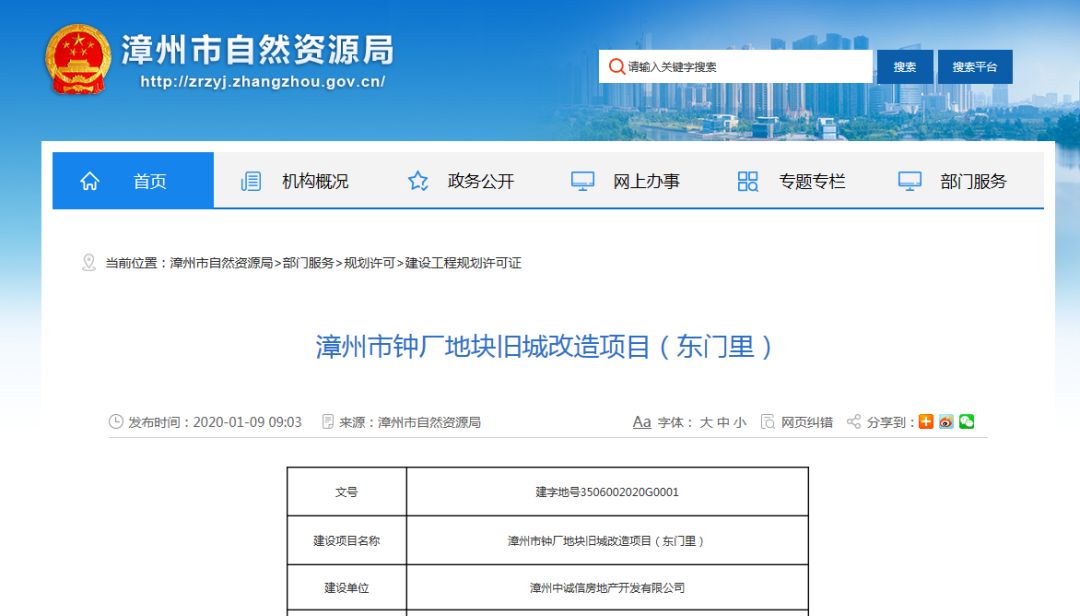
Task: Click the star icon beside 政务公开
Action: [417, 181]
